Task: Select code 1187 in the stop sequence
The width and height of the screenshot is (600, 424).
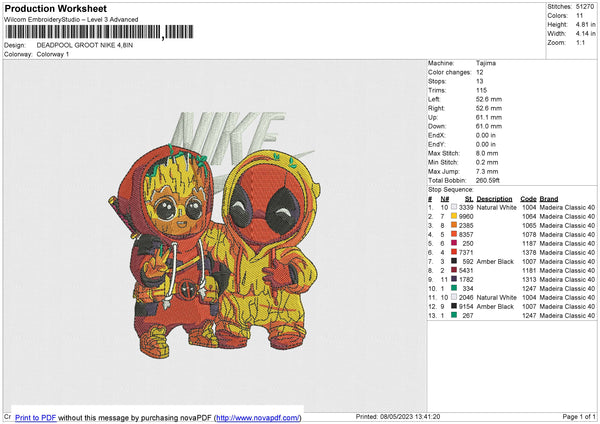Action: click(529, 243)
